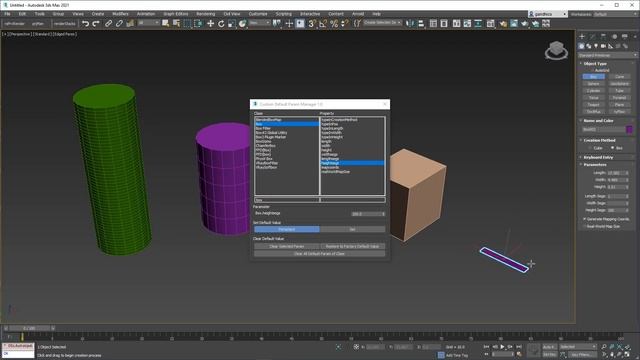Click the Align tool icon

click(421, 24)
